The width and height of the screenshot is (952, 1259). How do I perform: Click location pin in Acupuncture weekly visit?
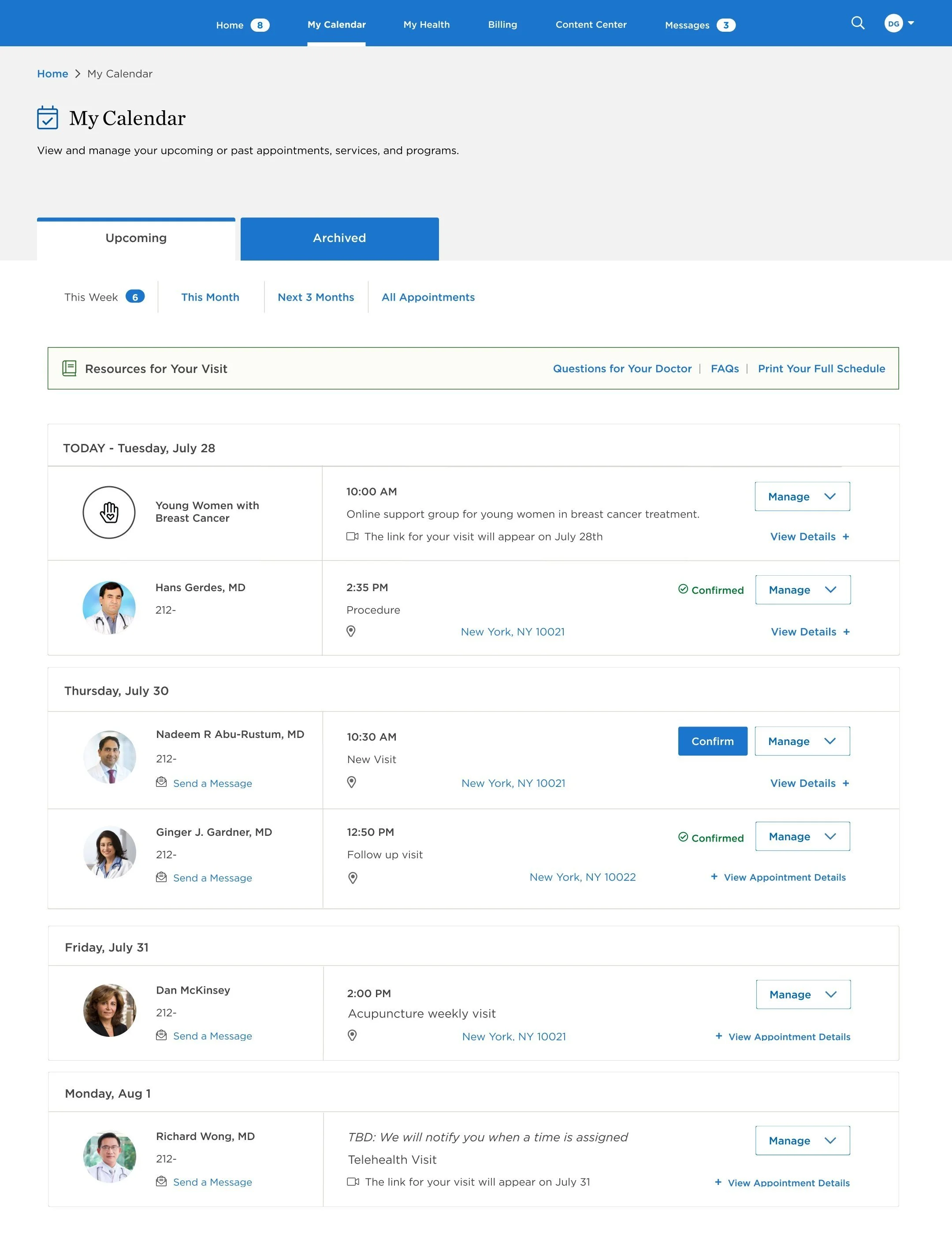click(x=352, y=1036)
